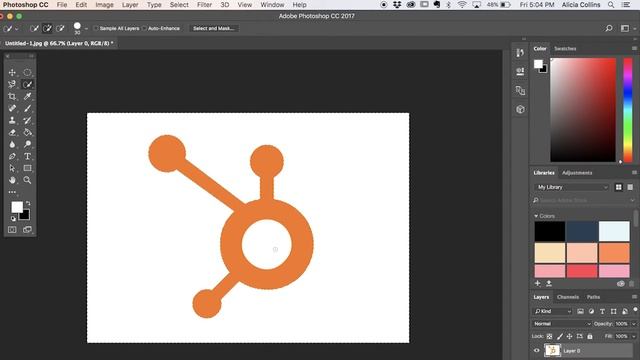Select the Hand tool
This screenshot has width=640, height=360.
point(12,180)
